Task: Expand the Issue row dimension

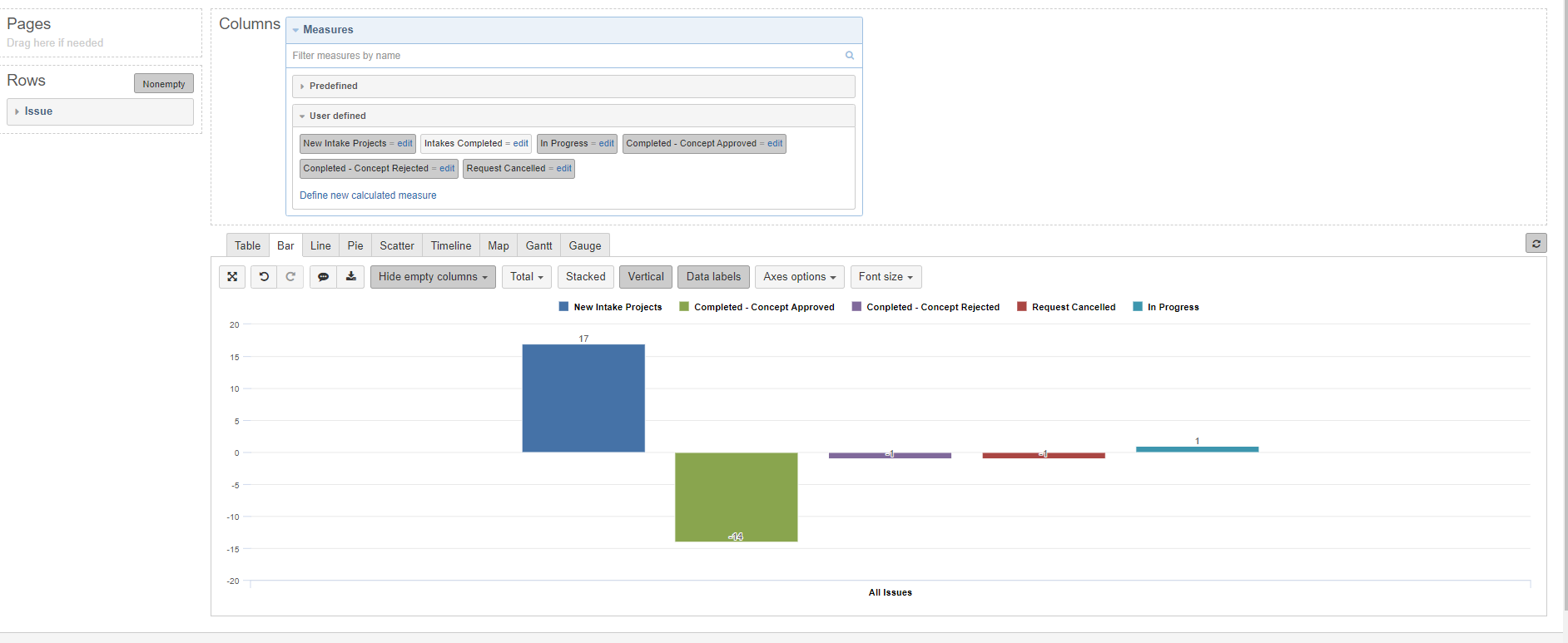Action: pyautogui.click(x=100, y=111)
